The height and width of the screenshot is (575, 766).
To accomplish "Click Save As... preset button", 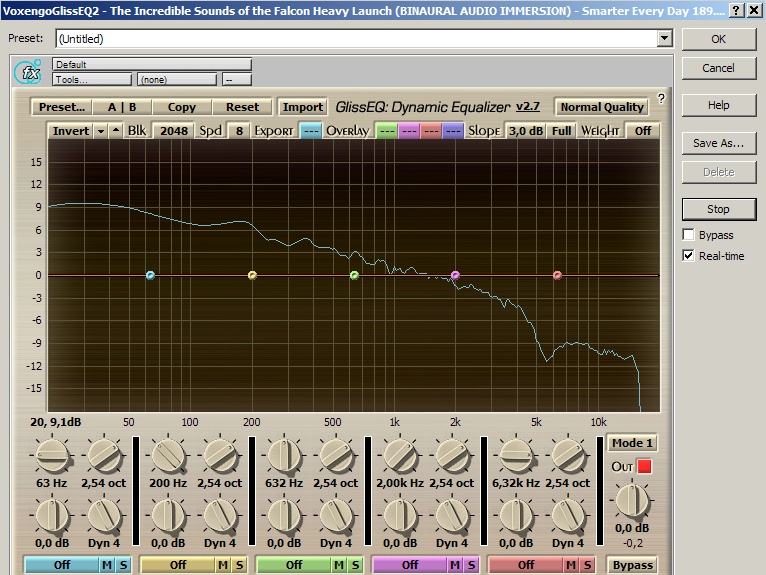I will [x=719, y=143].
